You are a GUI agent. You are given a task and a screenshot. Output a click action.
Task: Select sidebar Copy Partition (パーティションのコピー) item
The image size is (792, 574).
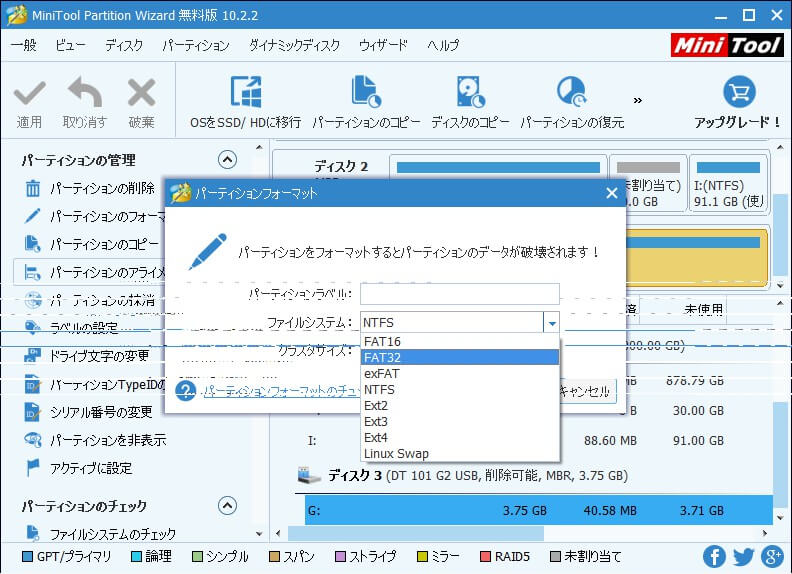[x=91, y=245]
